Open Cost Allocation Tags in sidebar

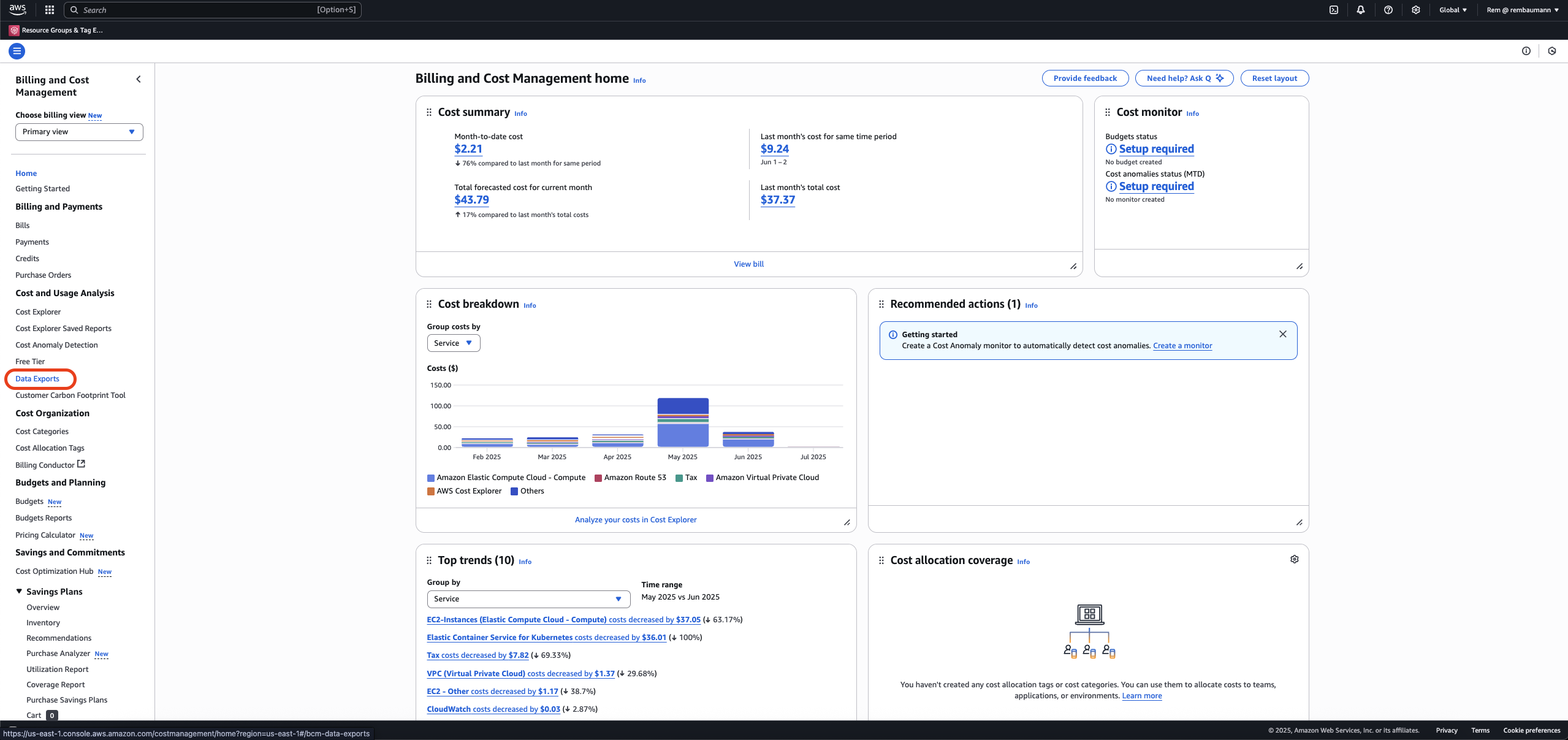coord(50,448)
